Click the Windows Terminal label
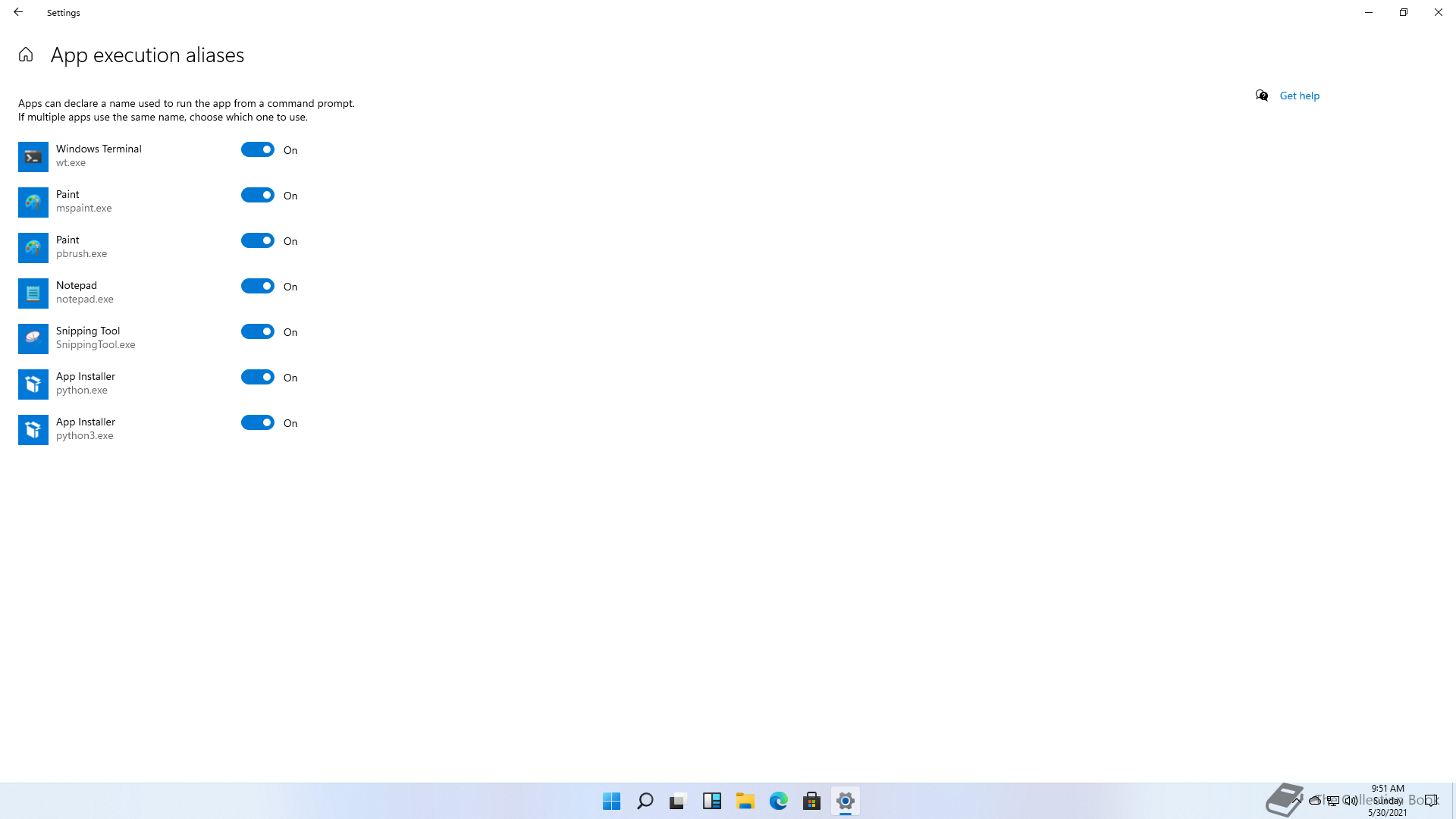The image size is (1456, 819). (99, 149)
